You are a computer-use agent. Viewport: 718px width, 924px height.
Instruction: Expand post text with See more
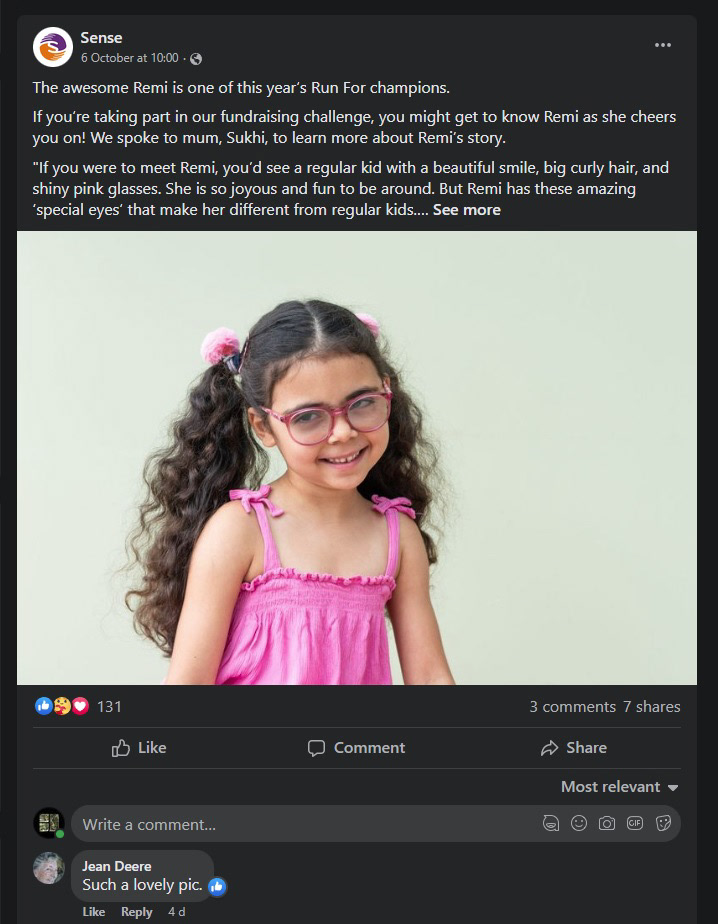point(466,210)
